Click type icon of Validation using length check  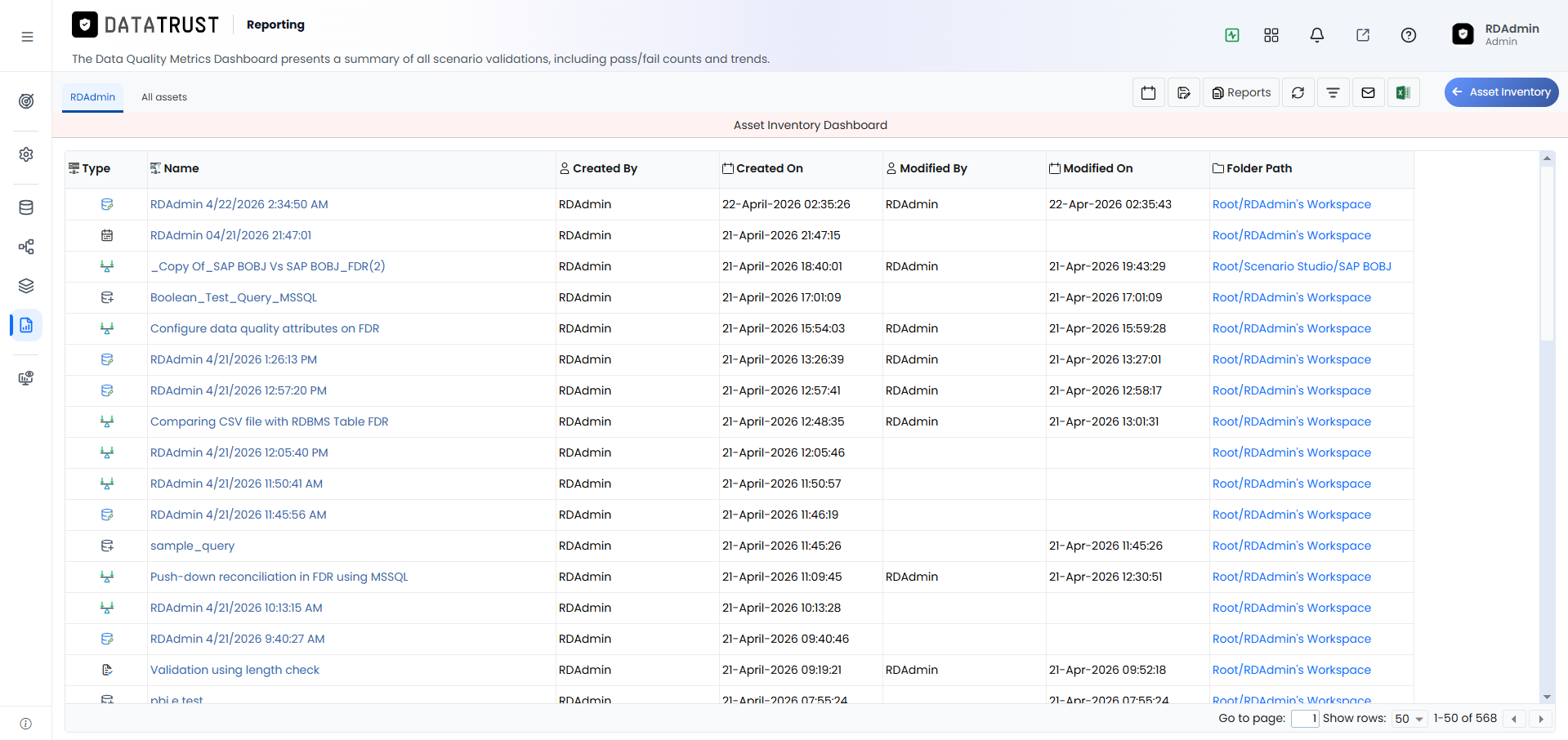click(107, 670)
